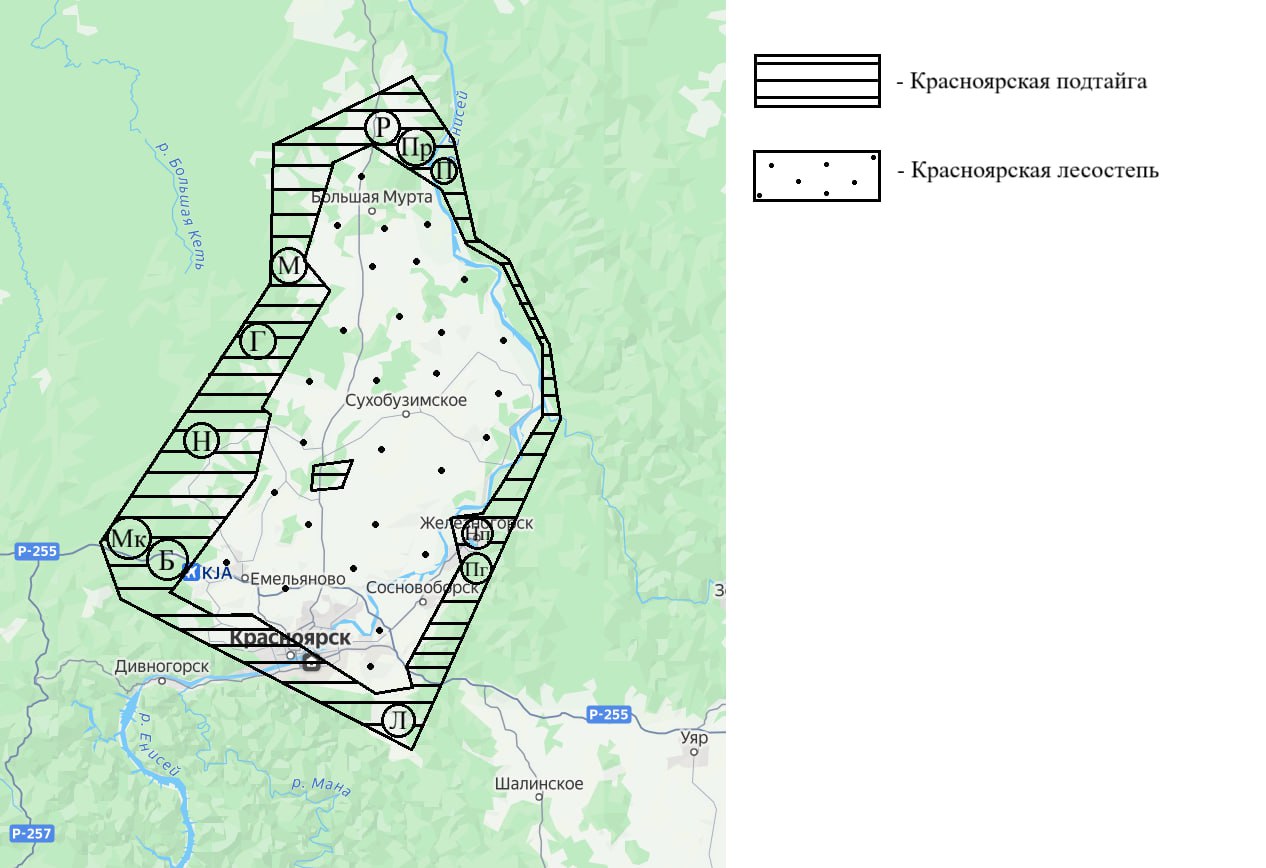This screenshot has height=868, width=1266.
Task: Click the hatched swatch for Красноярская подтайга
Action: pyautogui.click(x=815, y=80)
